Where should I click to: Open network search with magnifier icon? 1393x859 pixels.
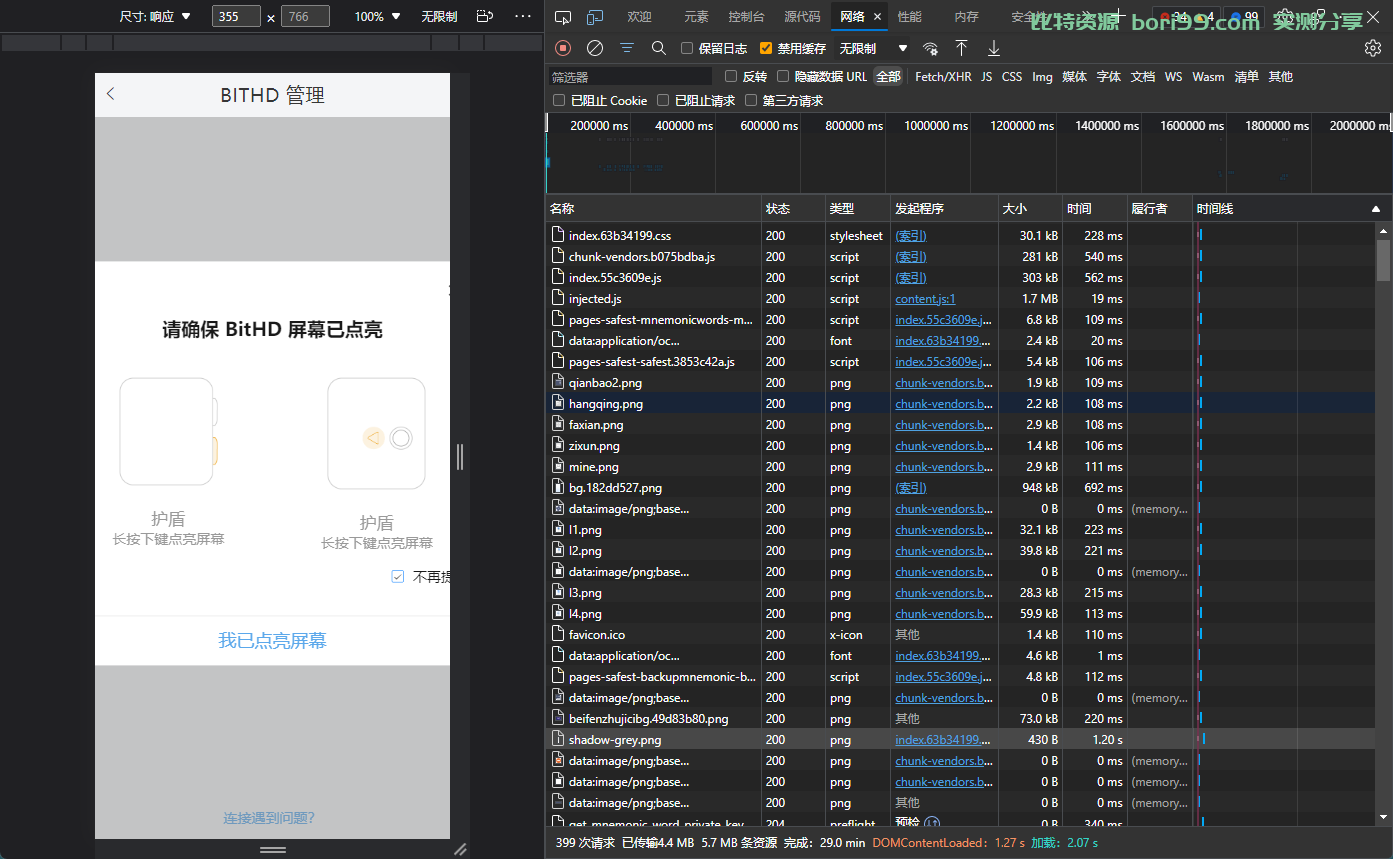[x=658, y=48]
